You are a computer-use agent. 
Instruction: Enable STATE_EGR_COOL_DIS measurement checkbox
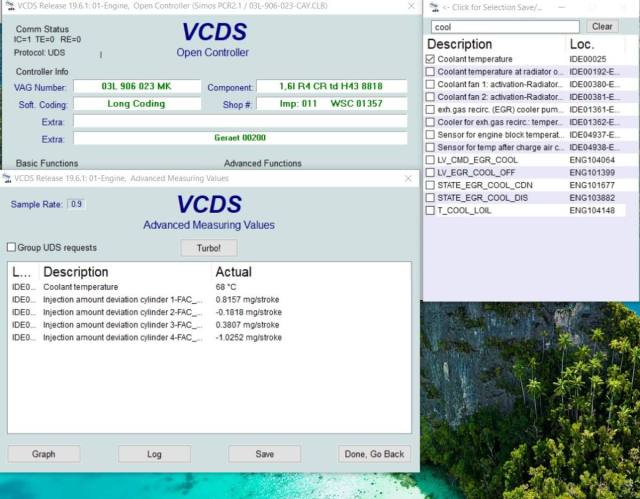coord(430,198)
